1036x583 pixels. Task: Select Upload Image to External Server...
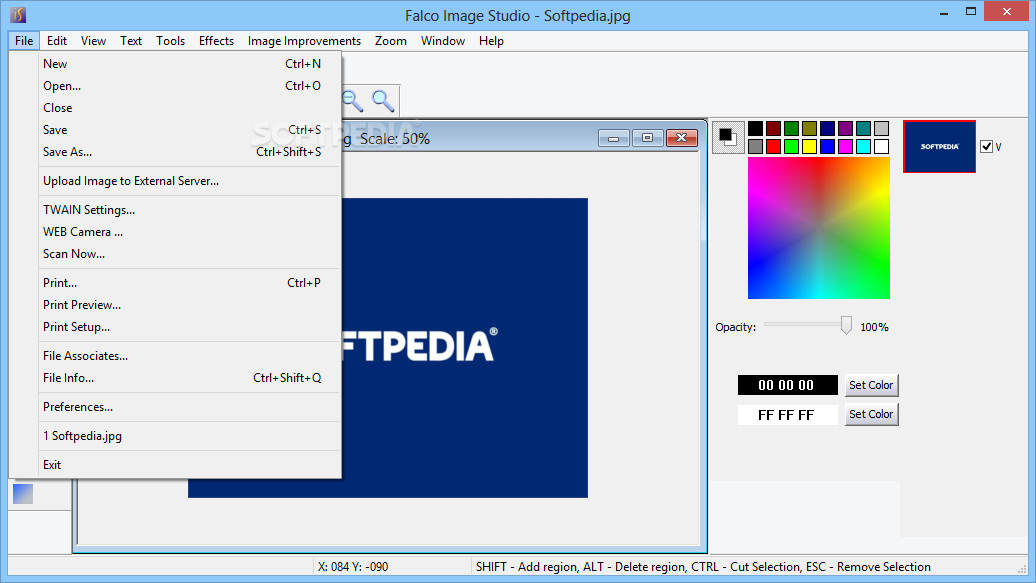point(175,181)
